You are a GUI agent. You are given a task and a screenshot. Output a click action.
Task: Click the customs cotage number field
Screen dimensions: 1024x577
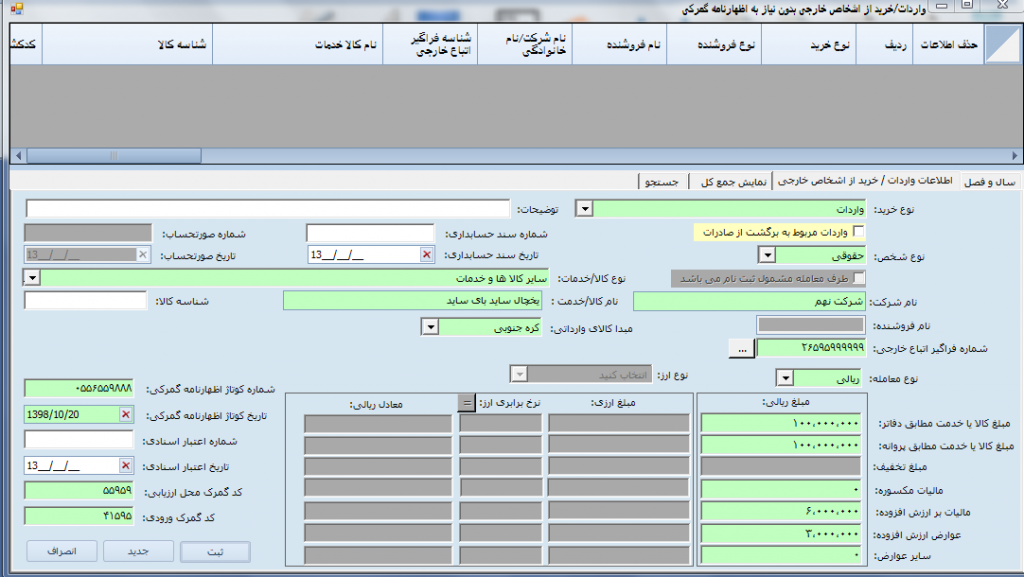(78, 388)
